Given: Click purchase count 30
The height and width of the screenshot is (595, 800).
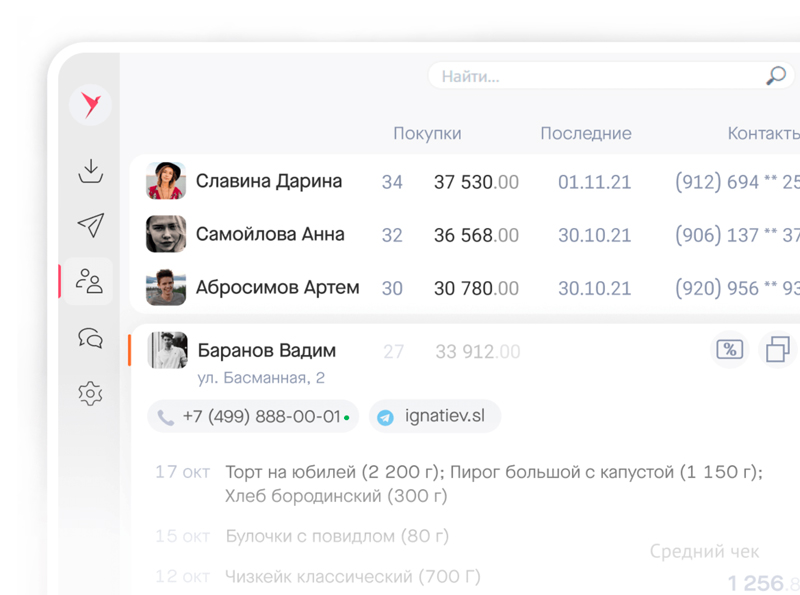Looking at the screenshot, I should 392,288.
